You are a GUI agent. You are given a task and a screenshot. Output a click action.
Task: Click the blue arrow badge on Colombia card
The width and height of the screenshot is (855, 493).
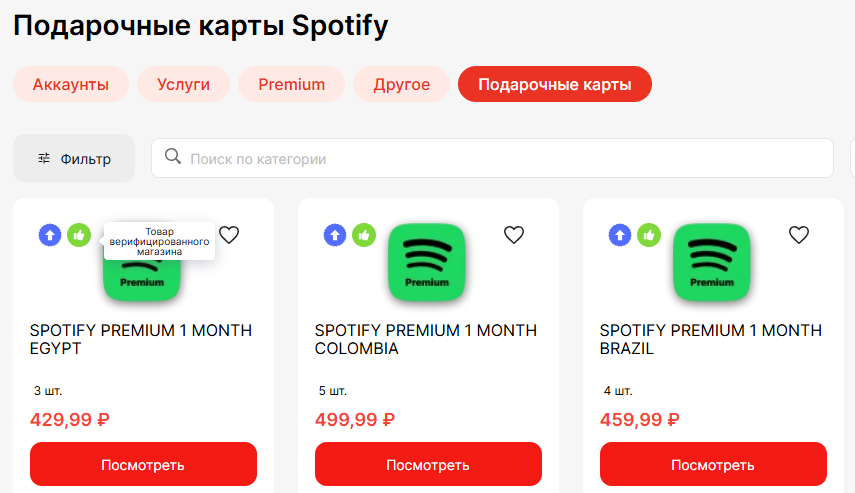point(335,235)
